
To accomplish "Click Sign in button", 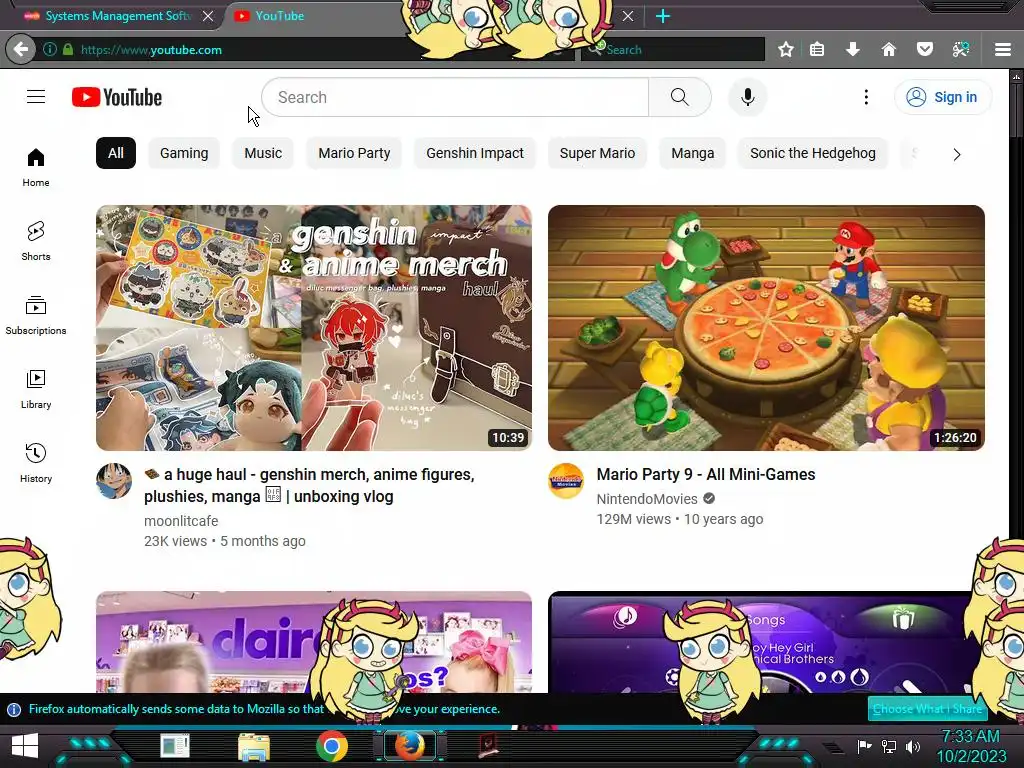I will click(x=942, y=97).
